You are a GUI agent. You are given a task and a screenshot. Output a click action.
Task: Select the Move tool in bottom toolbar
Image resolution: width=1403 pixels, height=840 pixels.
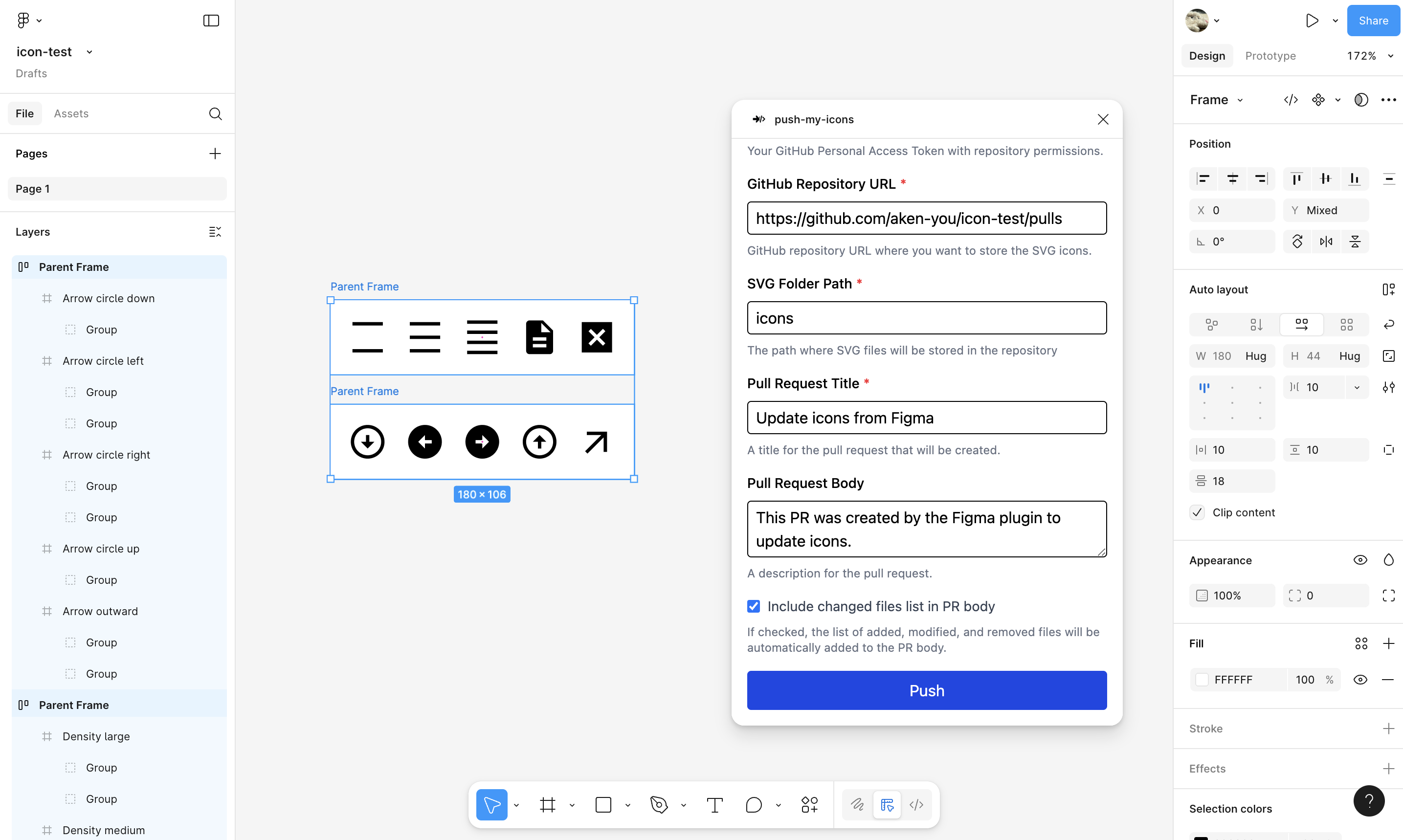point(491,804)
